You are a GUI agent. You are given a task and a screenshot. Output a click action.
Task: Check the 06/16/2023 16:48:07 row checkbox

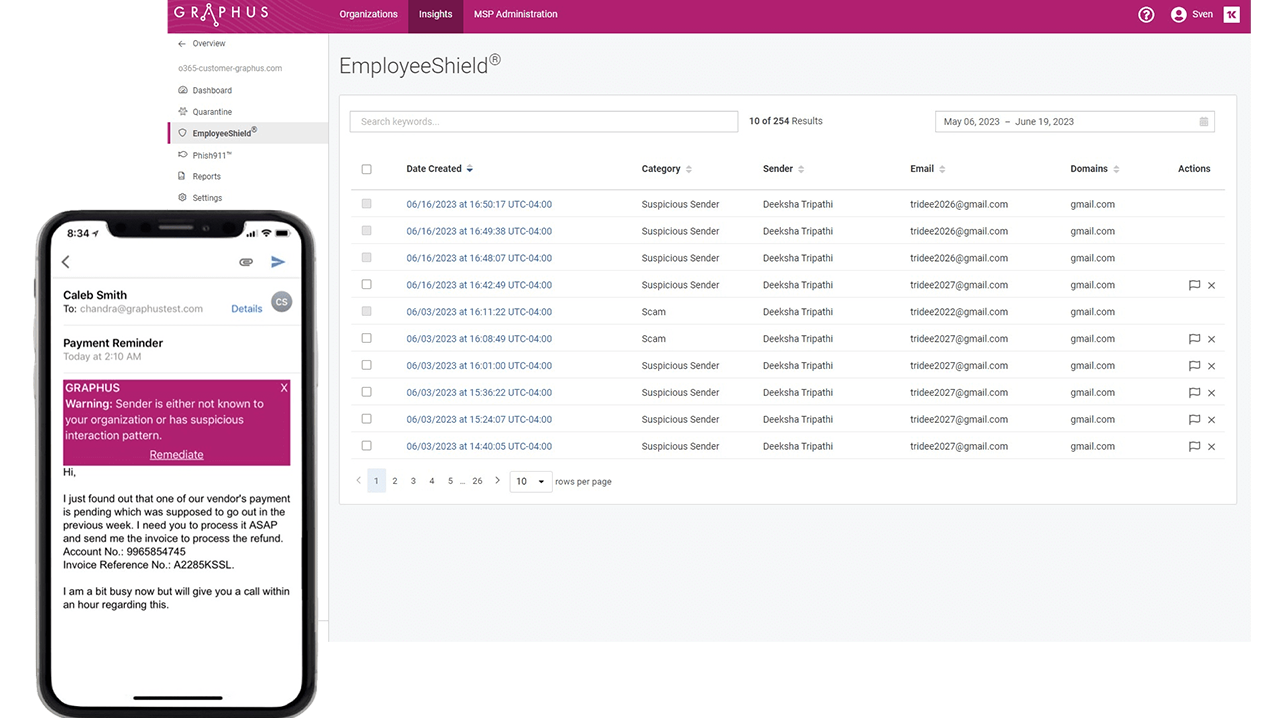366,258
